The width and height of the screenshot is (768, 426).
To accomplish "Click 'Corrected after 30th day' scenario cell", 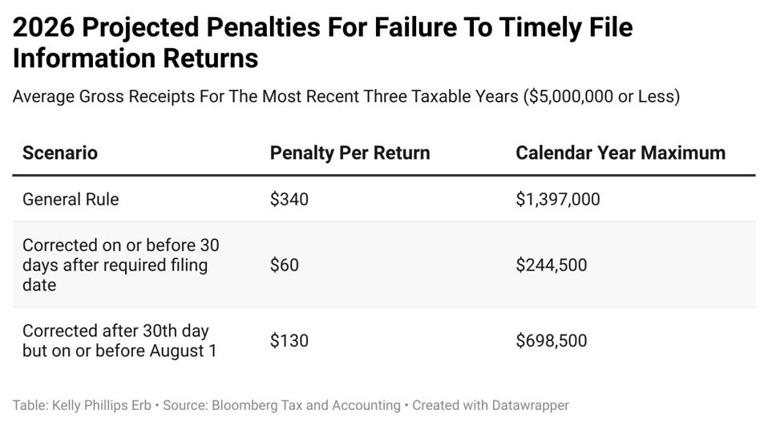I will tap(115, 330).
